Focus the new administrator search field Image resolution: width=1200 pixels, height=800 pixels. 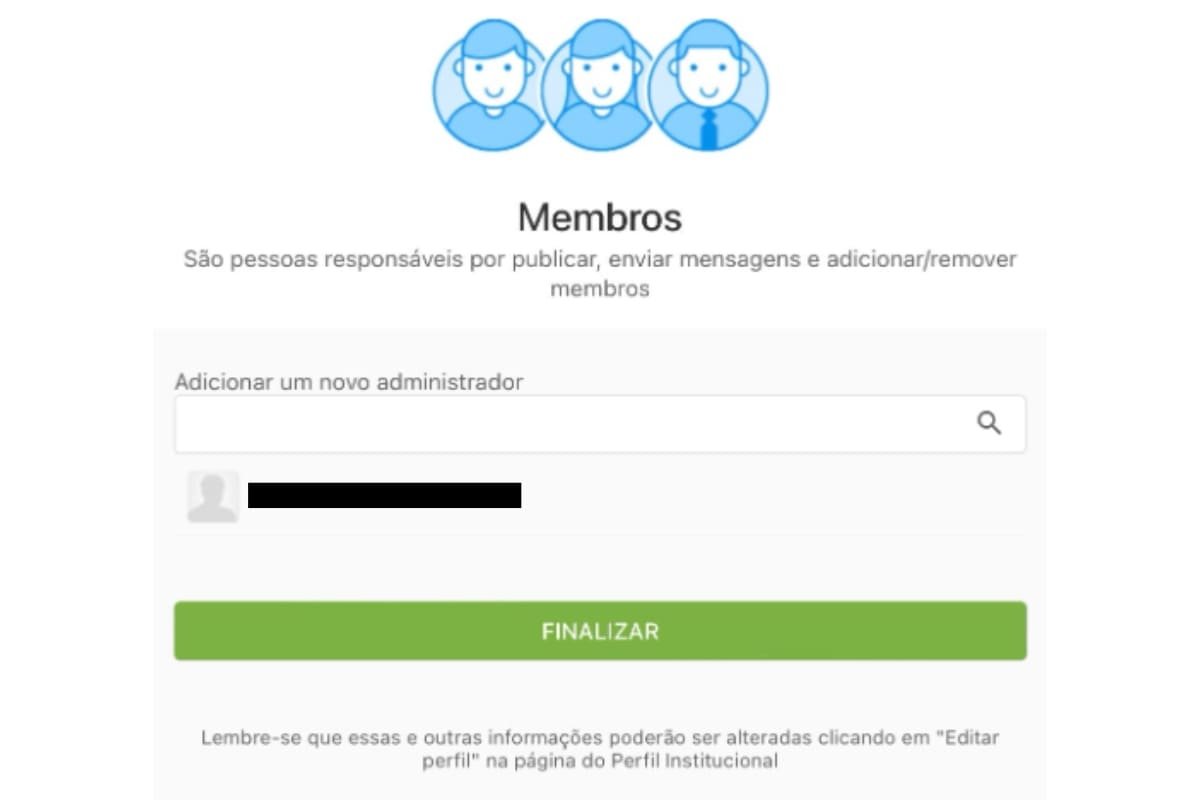point(600,424)
